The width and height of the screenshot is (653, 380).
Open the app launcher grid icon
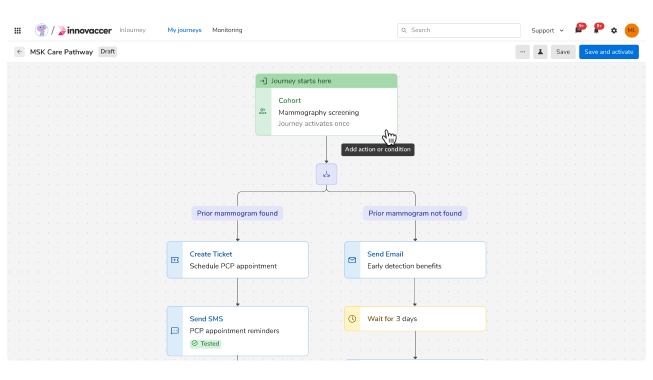pyautogui.click(x=17, y=30)
